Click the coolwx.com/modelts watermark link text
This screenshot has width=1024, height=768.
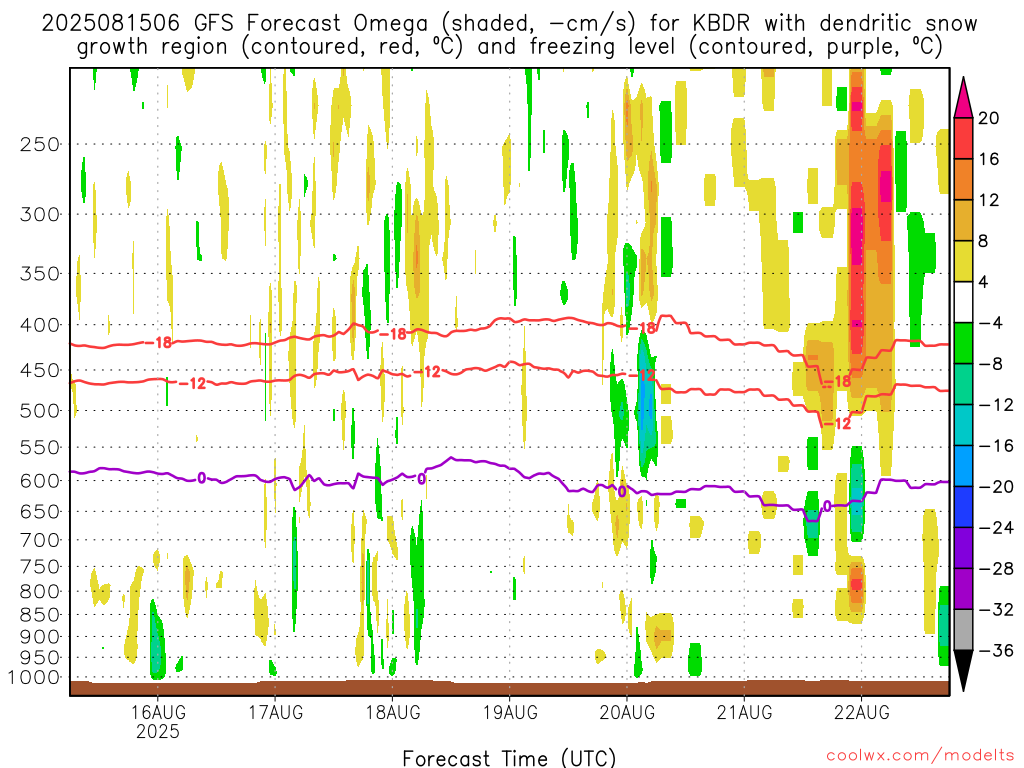[x=920, y=756]
